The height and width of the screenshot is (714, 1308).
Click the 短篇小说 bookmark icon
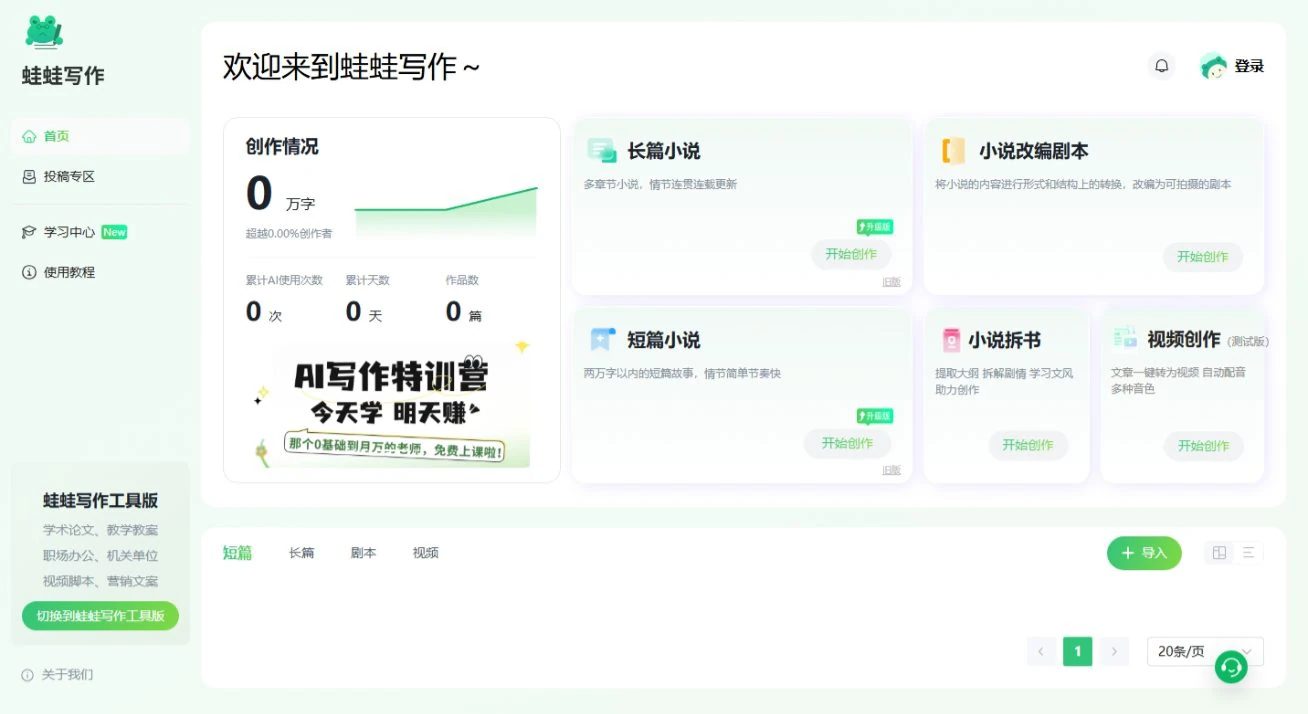(601, 340)
